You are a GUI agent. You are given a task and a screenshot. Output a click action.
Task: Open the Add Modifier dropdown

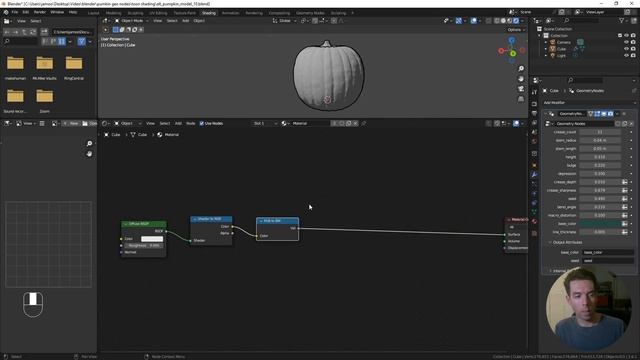[589, 103]
